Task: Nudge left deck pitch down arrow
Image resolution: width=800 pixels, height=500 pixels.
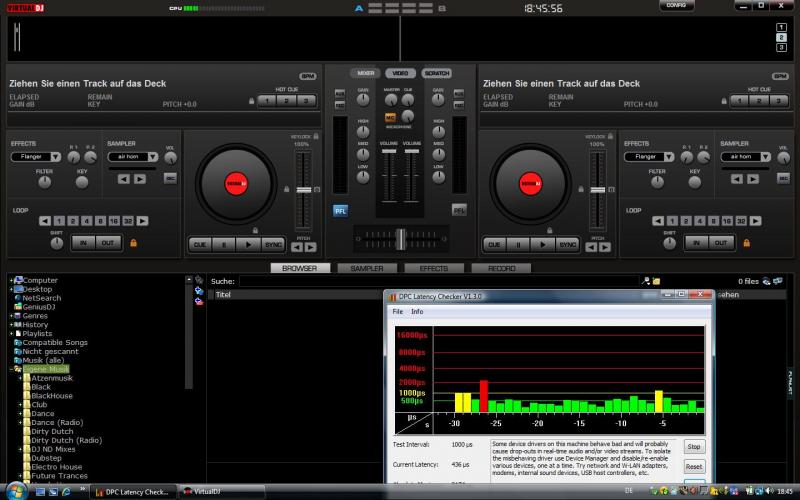Action: [x=297, y=247]
